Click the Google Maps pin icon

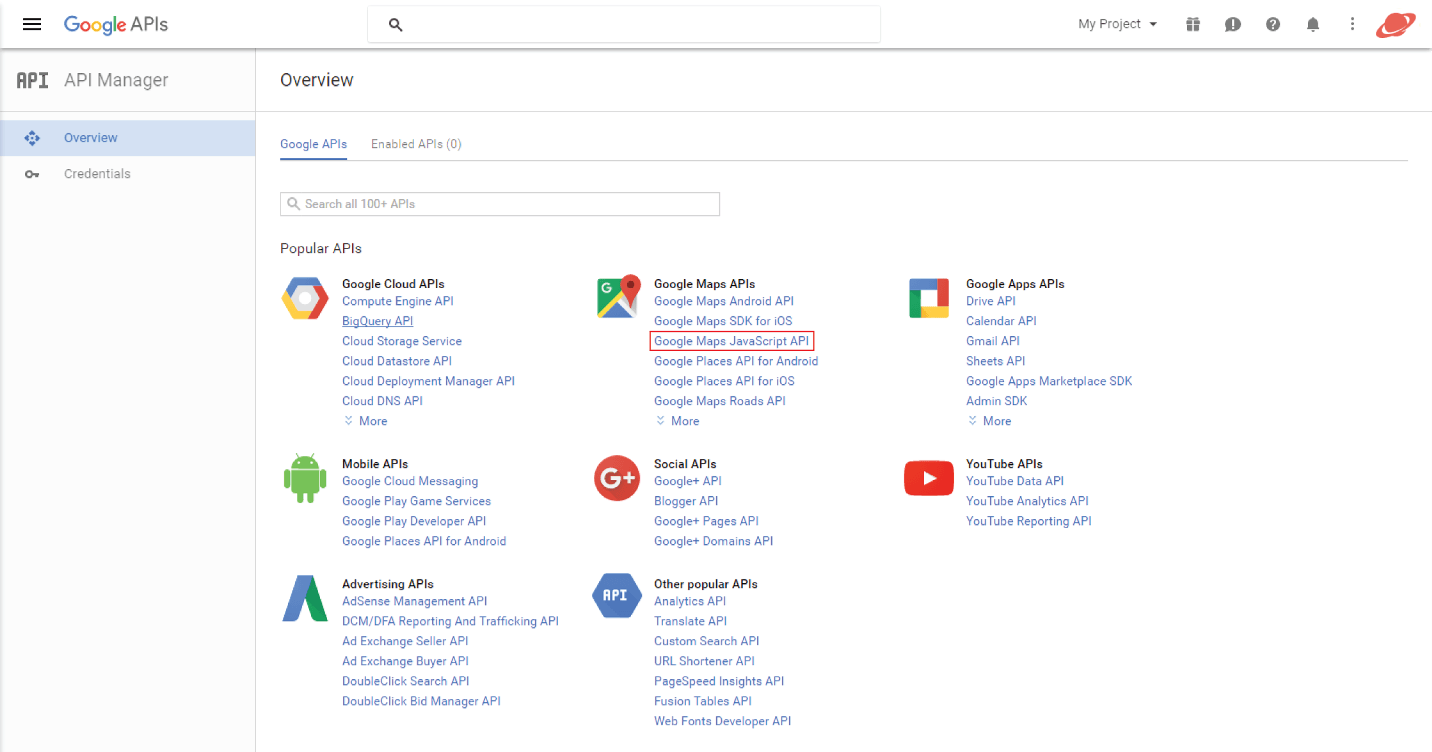(x=617, y=297)
